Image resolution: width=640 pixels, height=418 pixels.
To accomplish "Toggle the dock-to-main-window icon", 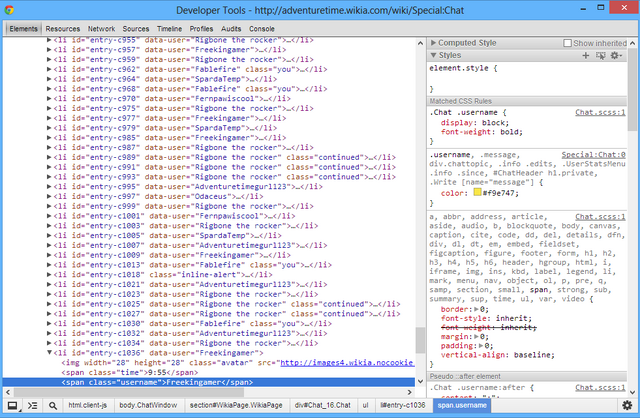I will point(13,405).
